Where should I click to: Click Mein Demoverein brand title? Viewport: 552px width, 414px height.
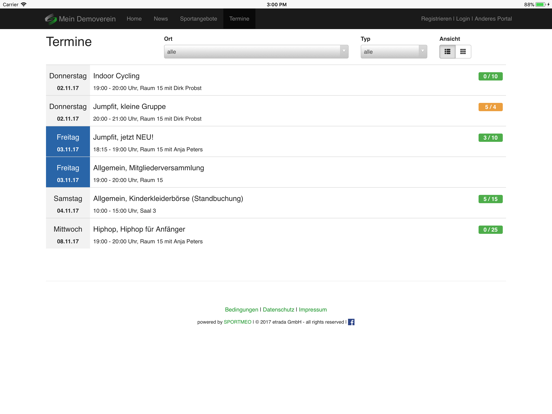[x=87, y=19]
